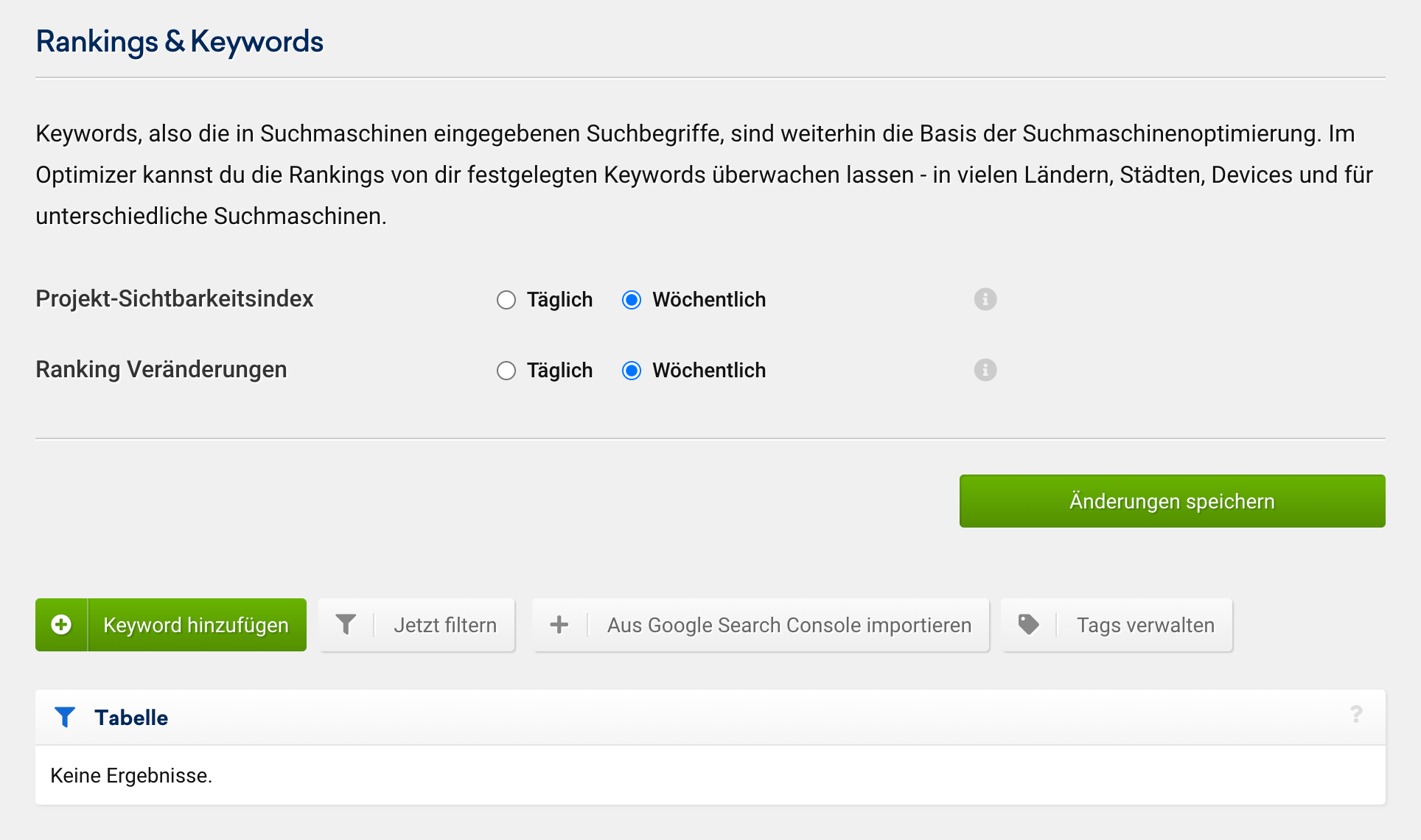This screenshot has height=840, width=1421.
Task: Click plus icon beside Google Search Console import
Action: pyautogui.click(x=559, y=625)
